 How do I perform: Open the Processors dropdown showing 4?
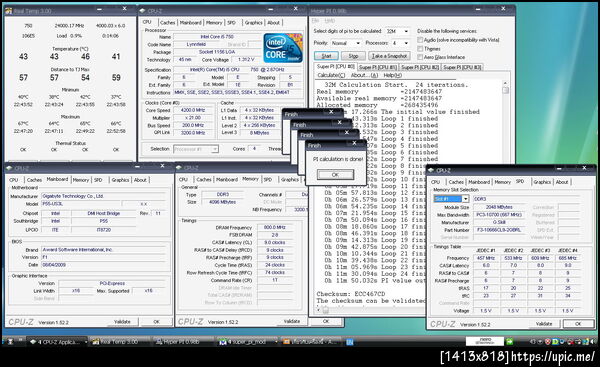400,43
